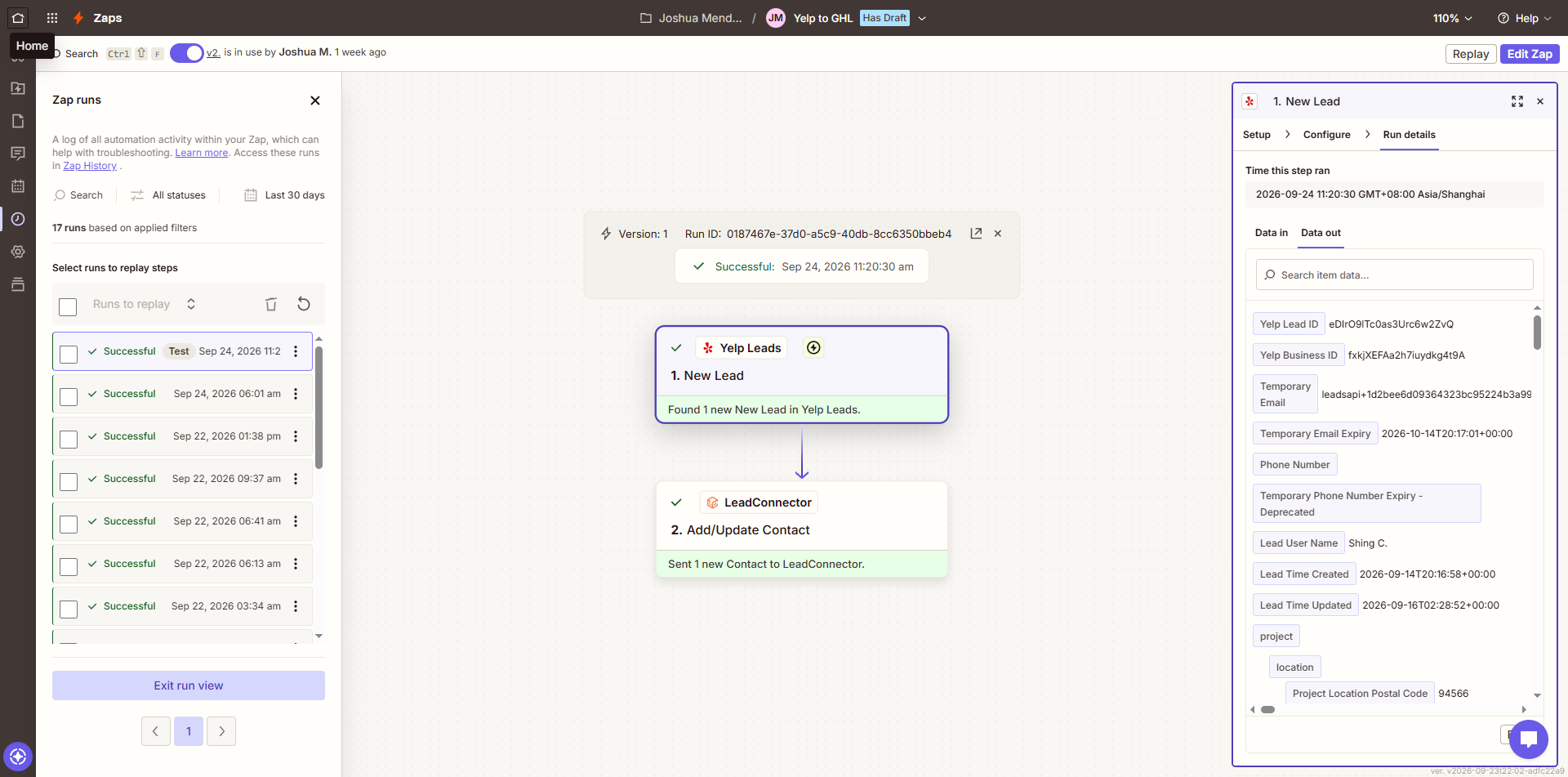Screen dimensions: 1568x777
Task: Expand the New Lead panel to fullscreen
Action: tap(1517, 101)
